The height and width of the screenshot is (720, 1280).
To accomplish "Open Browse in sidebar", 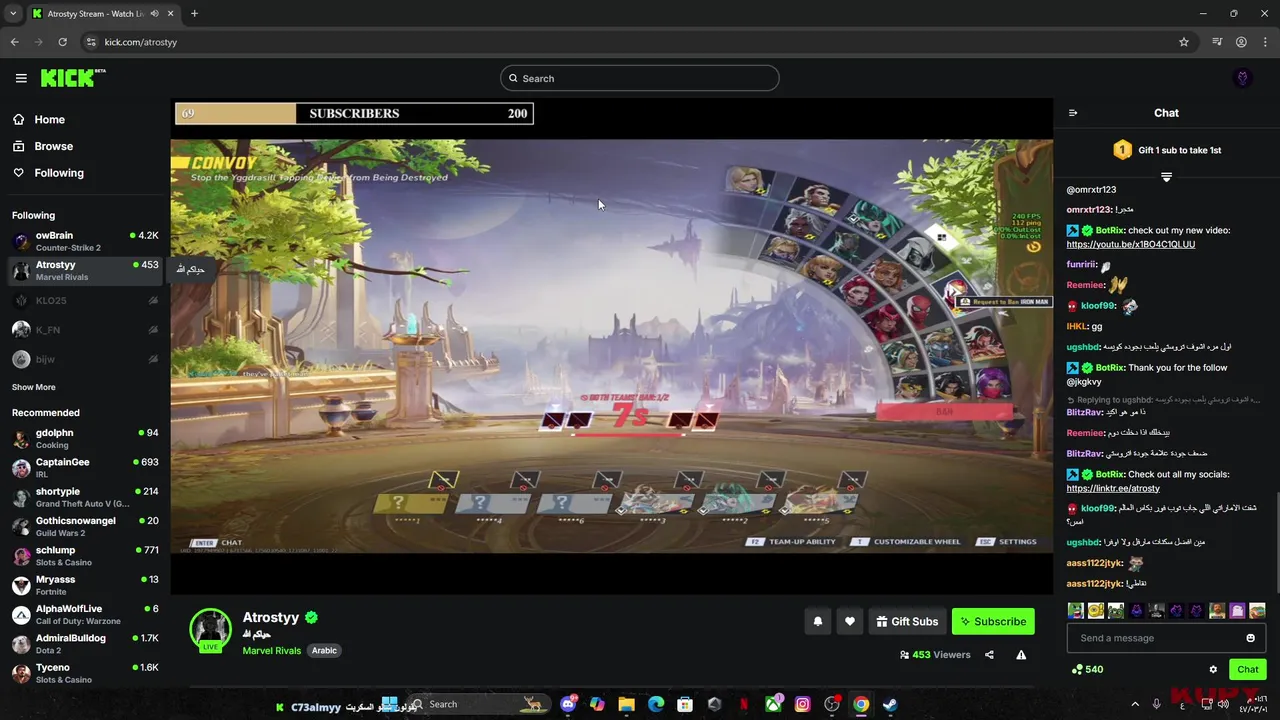I will click(x=42, y=146).
